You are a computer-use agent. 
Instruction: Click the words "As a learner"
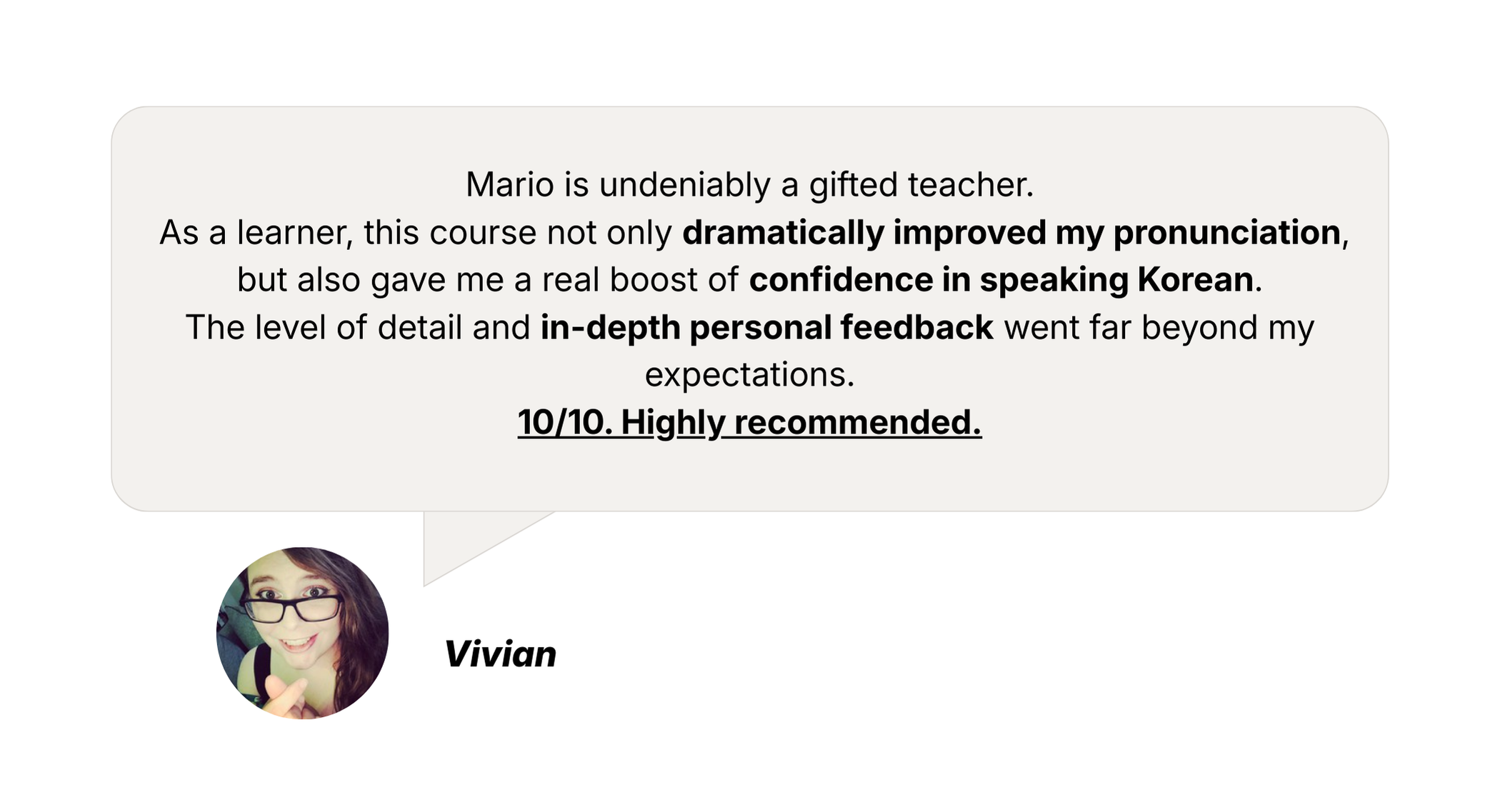click(x=255, y=233)
